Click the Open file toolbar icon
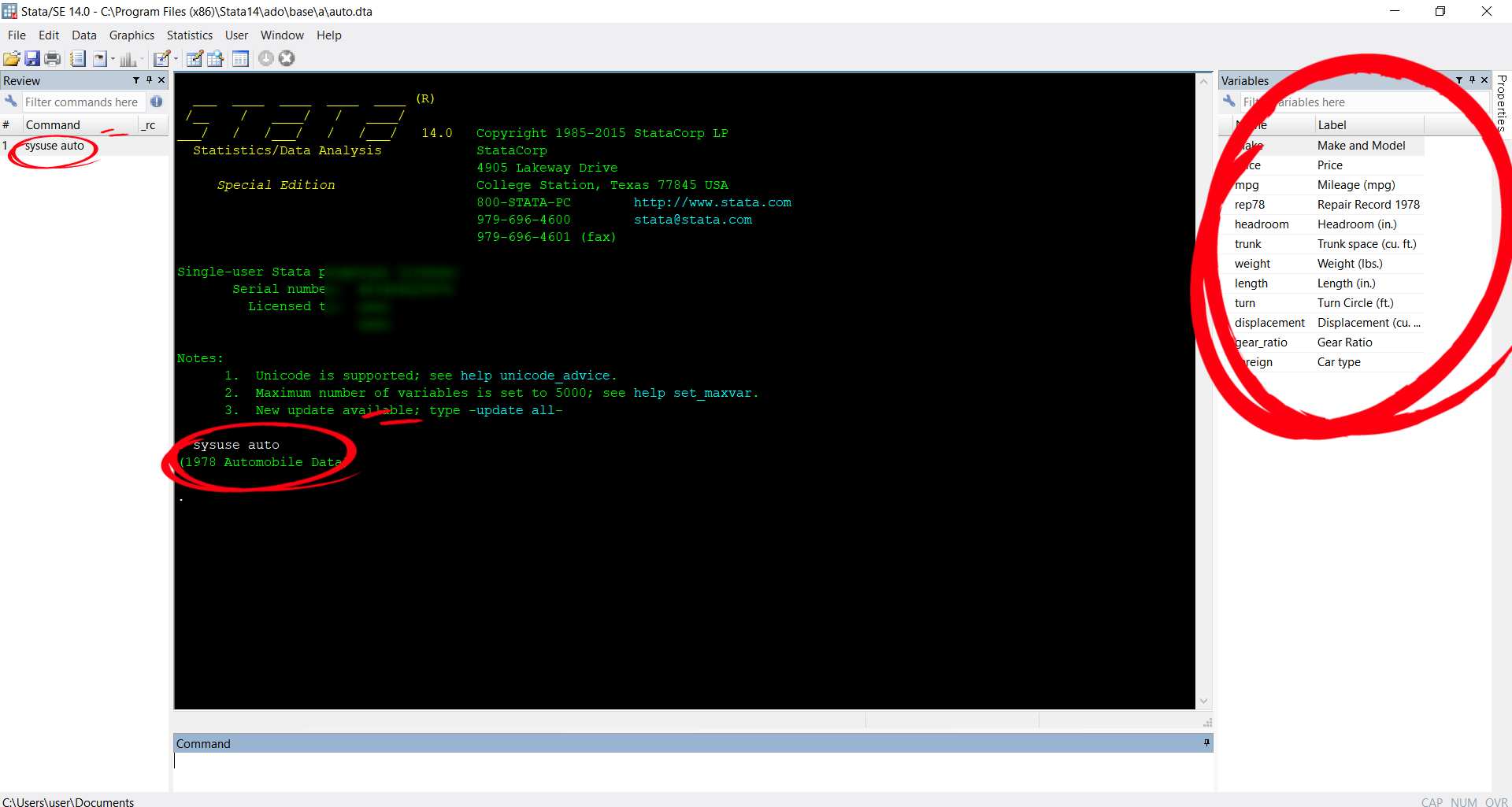This screenshot has width=1512, height=807. [x=12, y=58]
